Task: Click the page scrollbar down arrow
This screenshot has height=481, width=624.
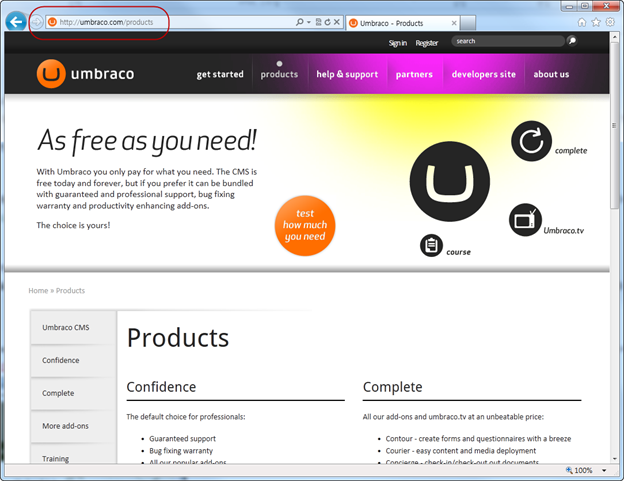Action: tap(615, 459)
